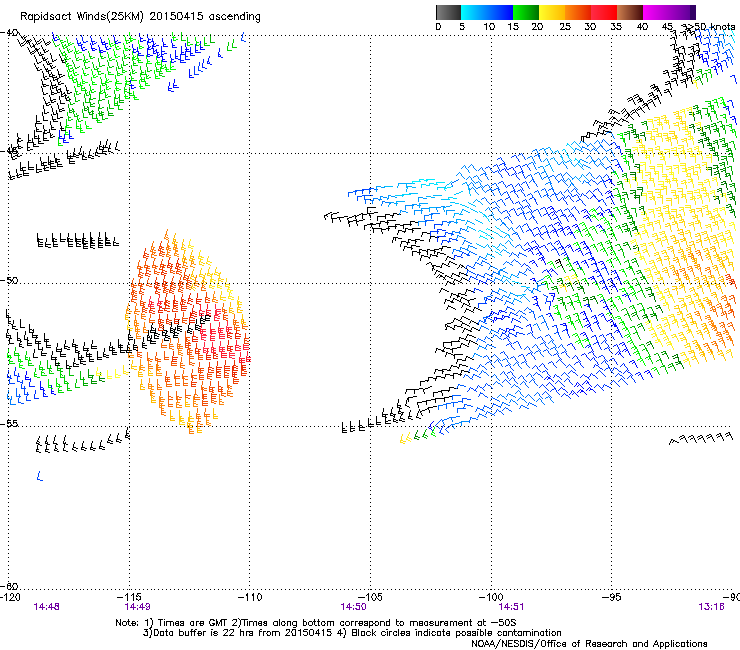The image size is (740, 650).
Task: Click the magenta 40-45 knots color swatch
Action: pos(656,12)
